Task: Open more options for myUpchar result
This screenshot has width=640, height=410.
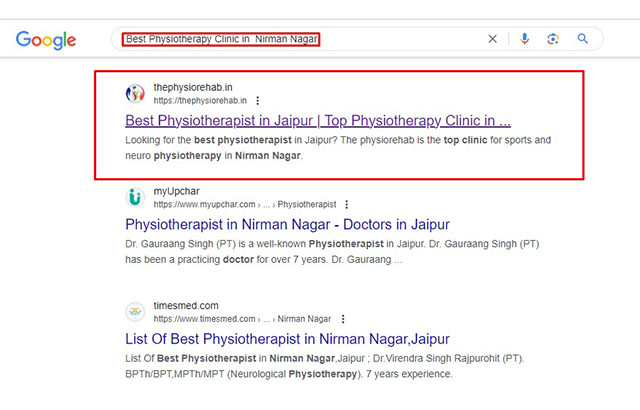Action: pos(347,204)
